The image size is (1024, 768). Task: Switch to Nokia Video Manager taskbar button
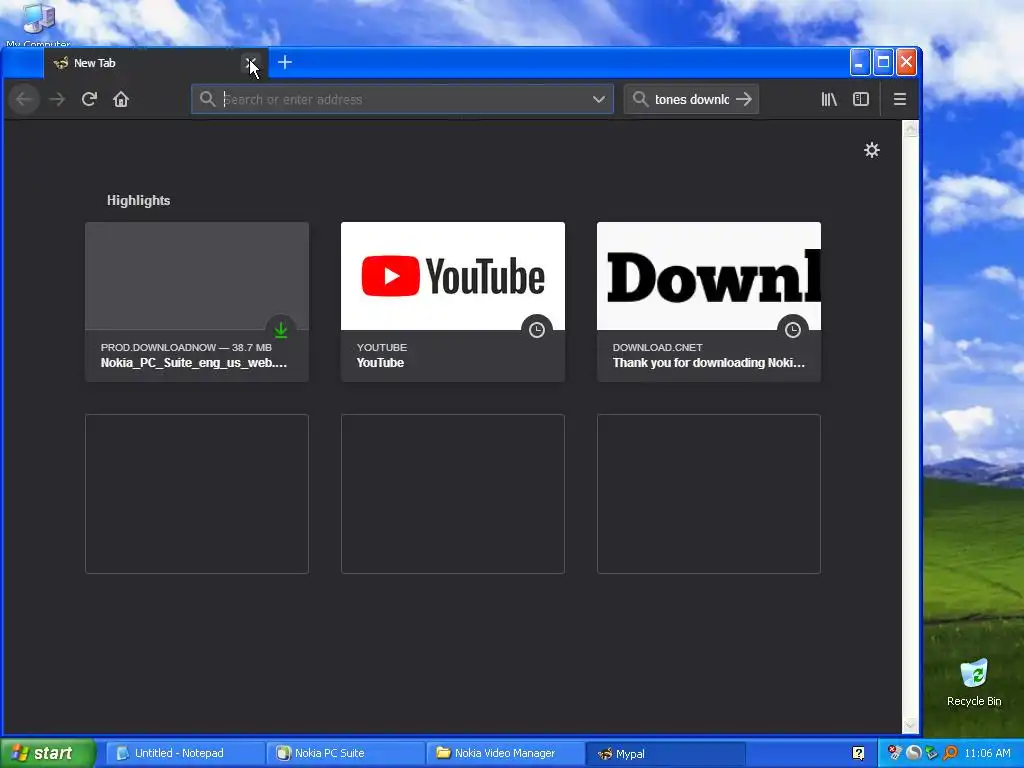[505, 753]
